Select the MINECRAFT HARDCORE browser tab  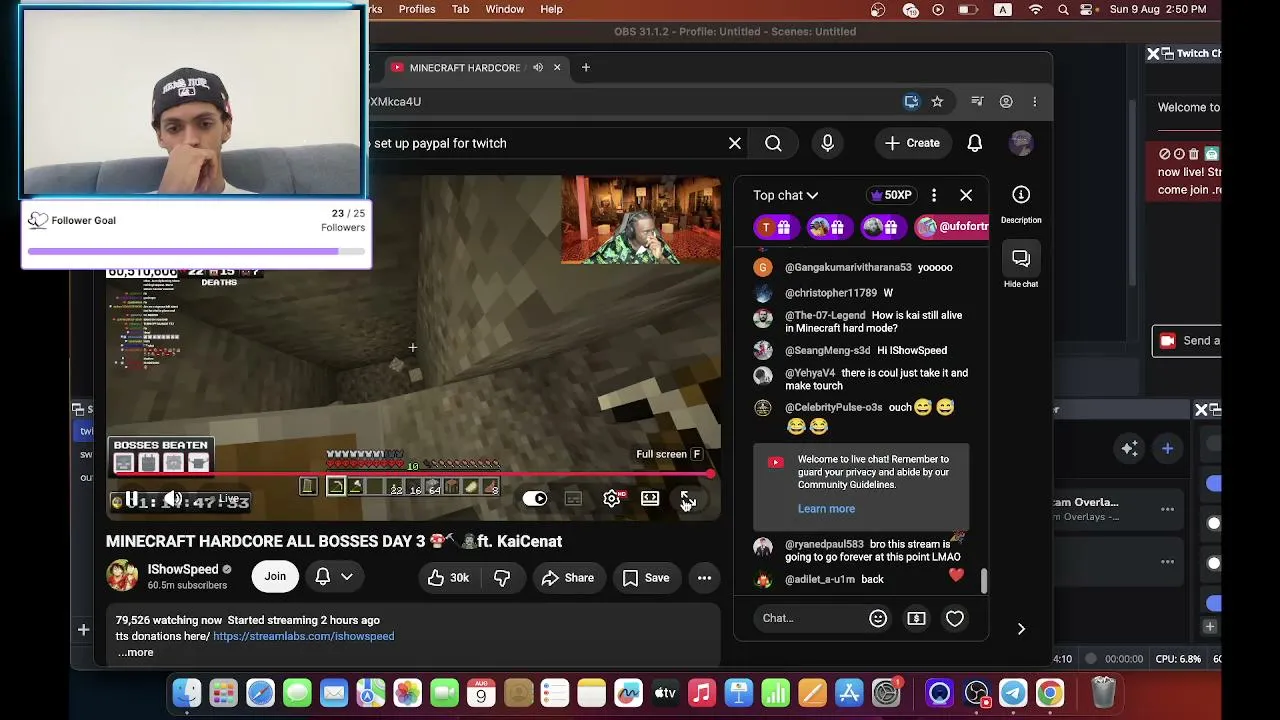474,68
